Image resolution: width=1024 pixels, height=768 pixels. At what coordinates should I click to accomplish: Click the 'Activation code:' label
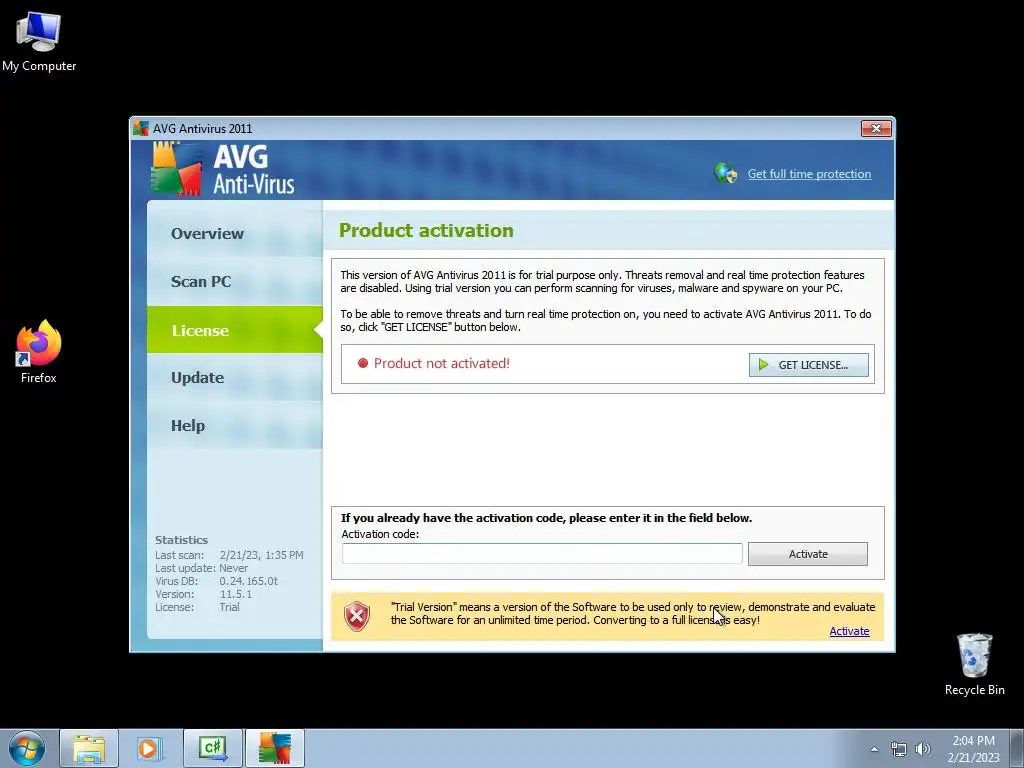[x=380, y=534]
